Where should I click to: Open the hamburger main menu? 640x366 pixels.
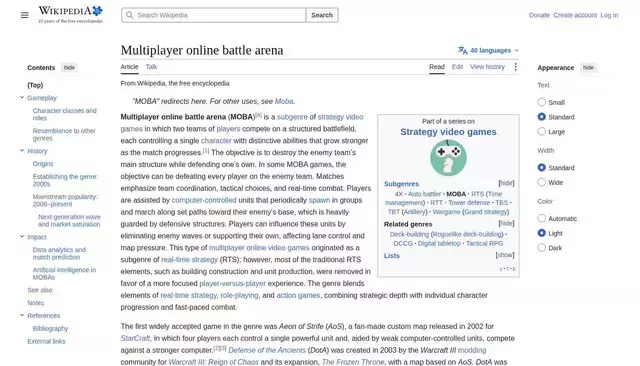click(24, 15)
